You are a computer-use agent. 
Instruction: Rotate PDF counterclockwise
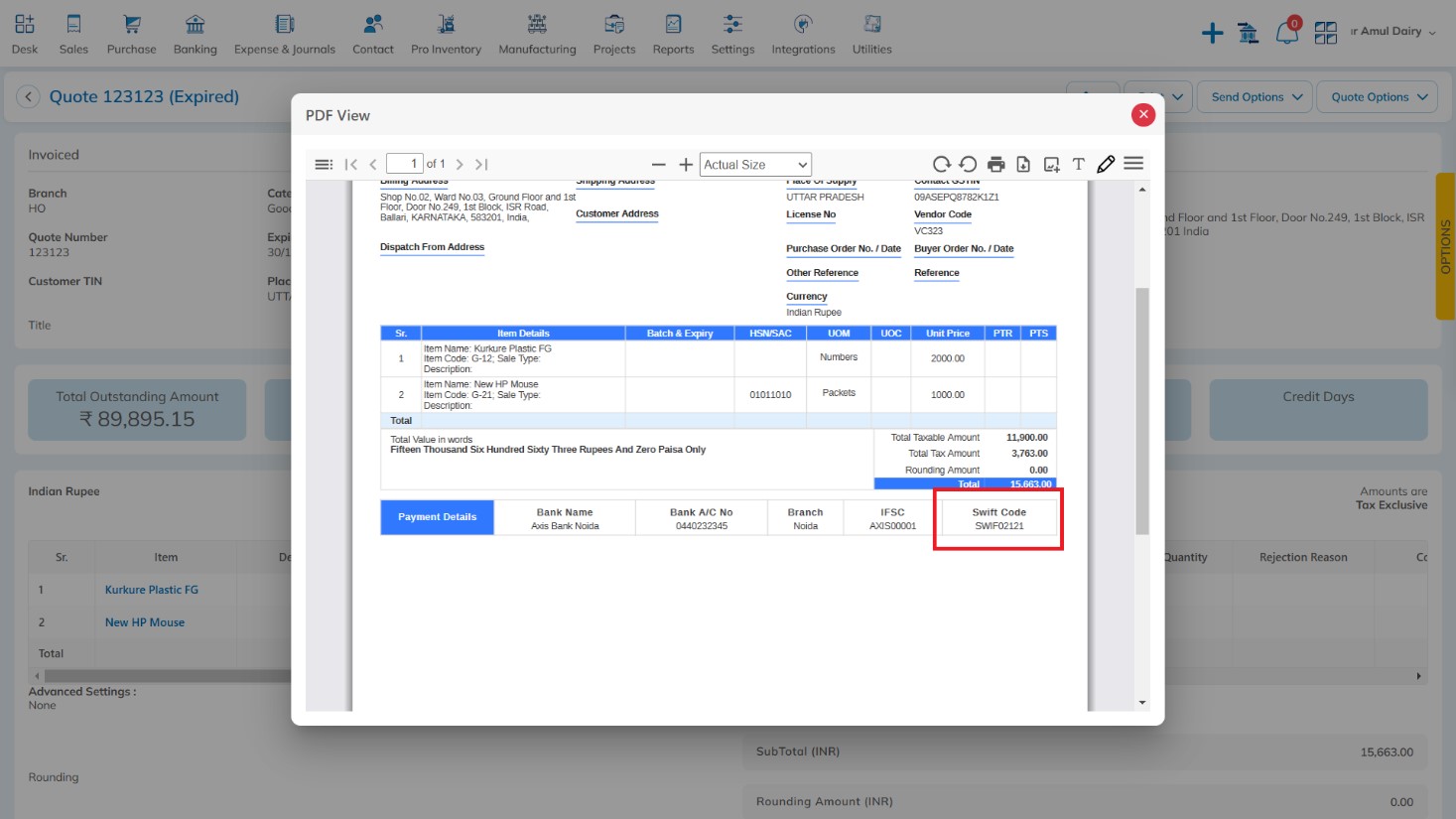point(968,164)
